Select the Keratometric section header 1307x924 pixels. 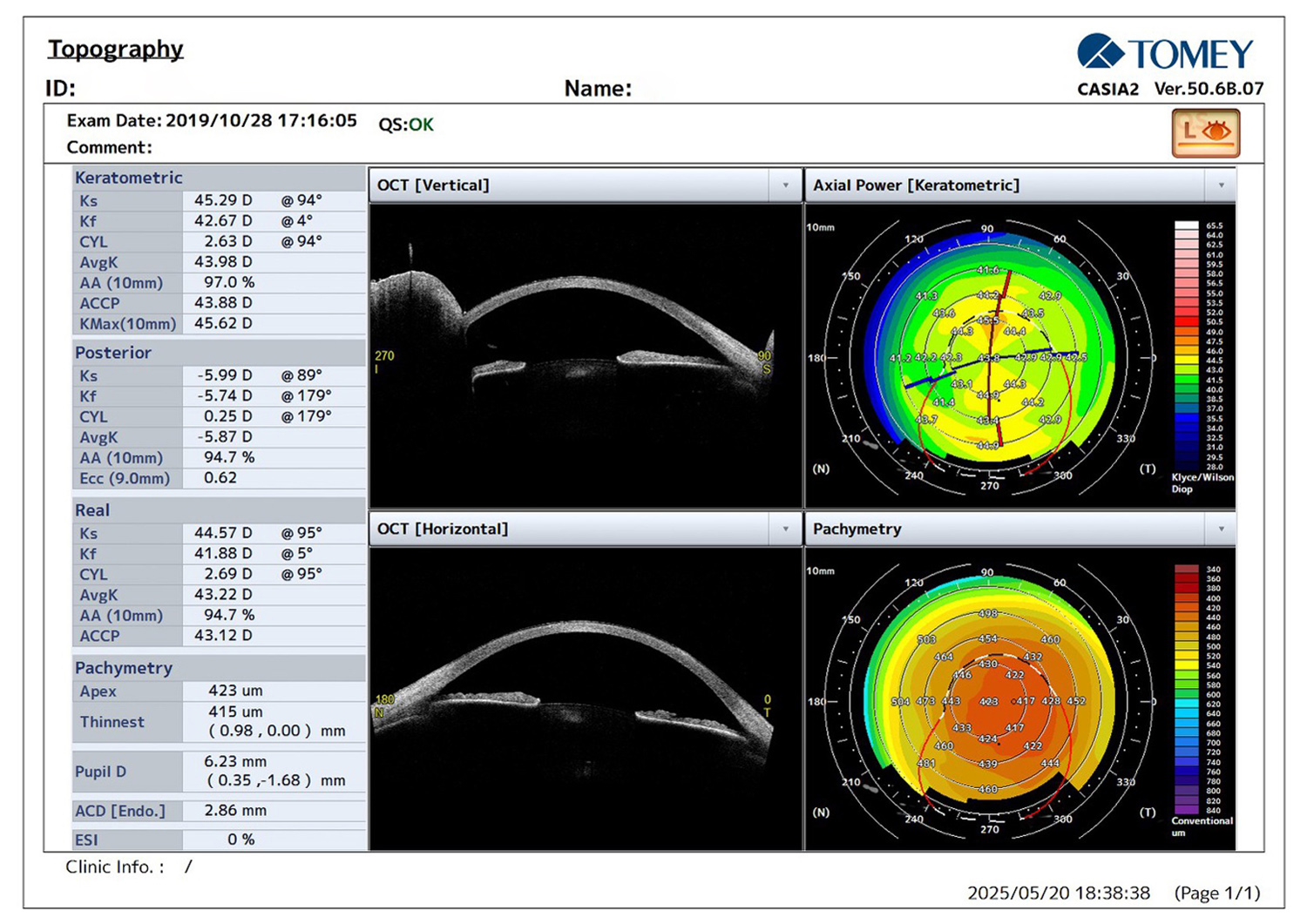[219, 178]
